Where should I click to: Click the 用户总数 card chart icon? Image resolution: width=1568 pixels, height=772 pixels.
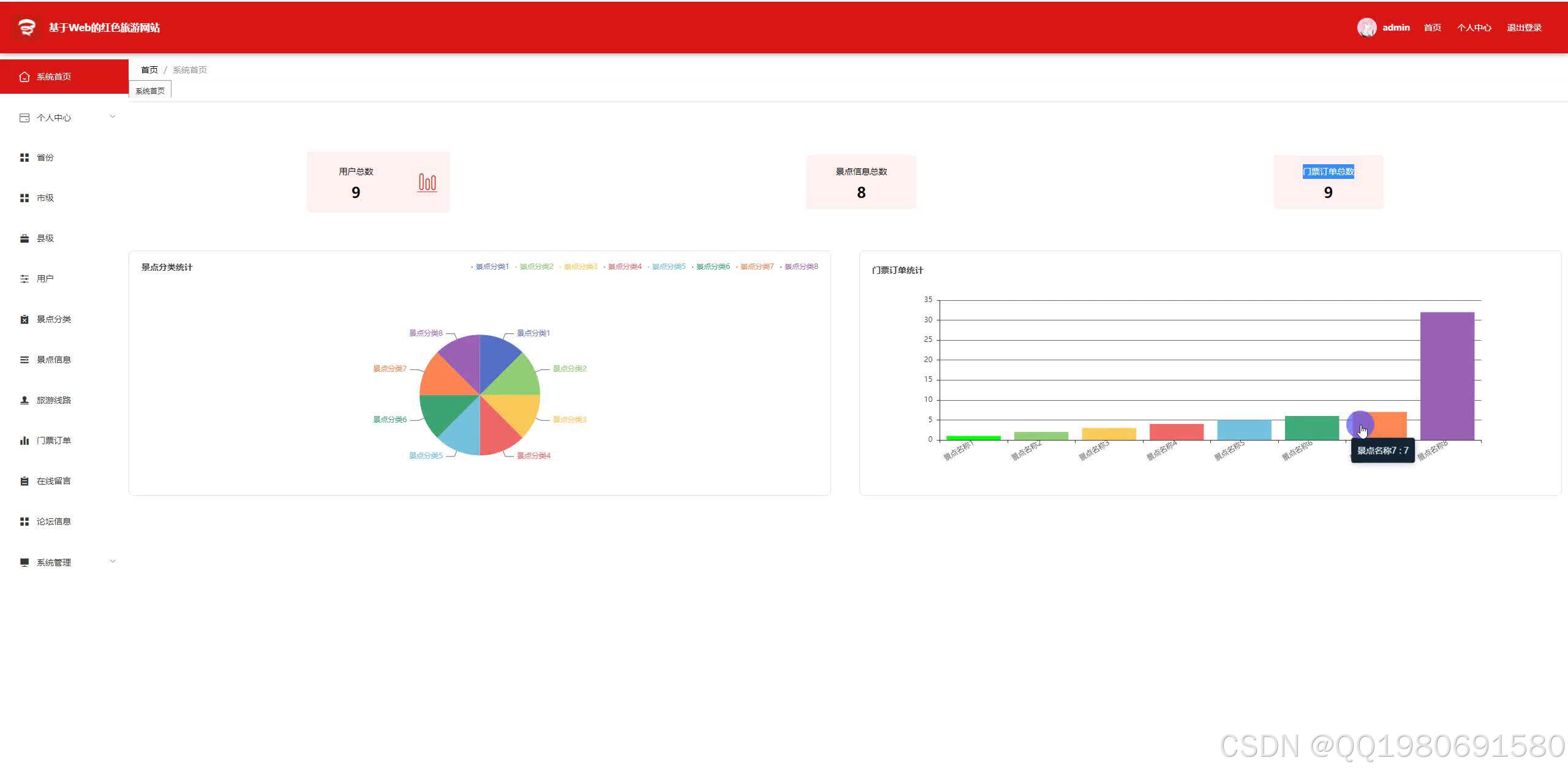point(427,183)
